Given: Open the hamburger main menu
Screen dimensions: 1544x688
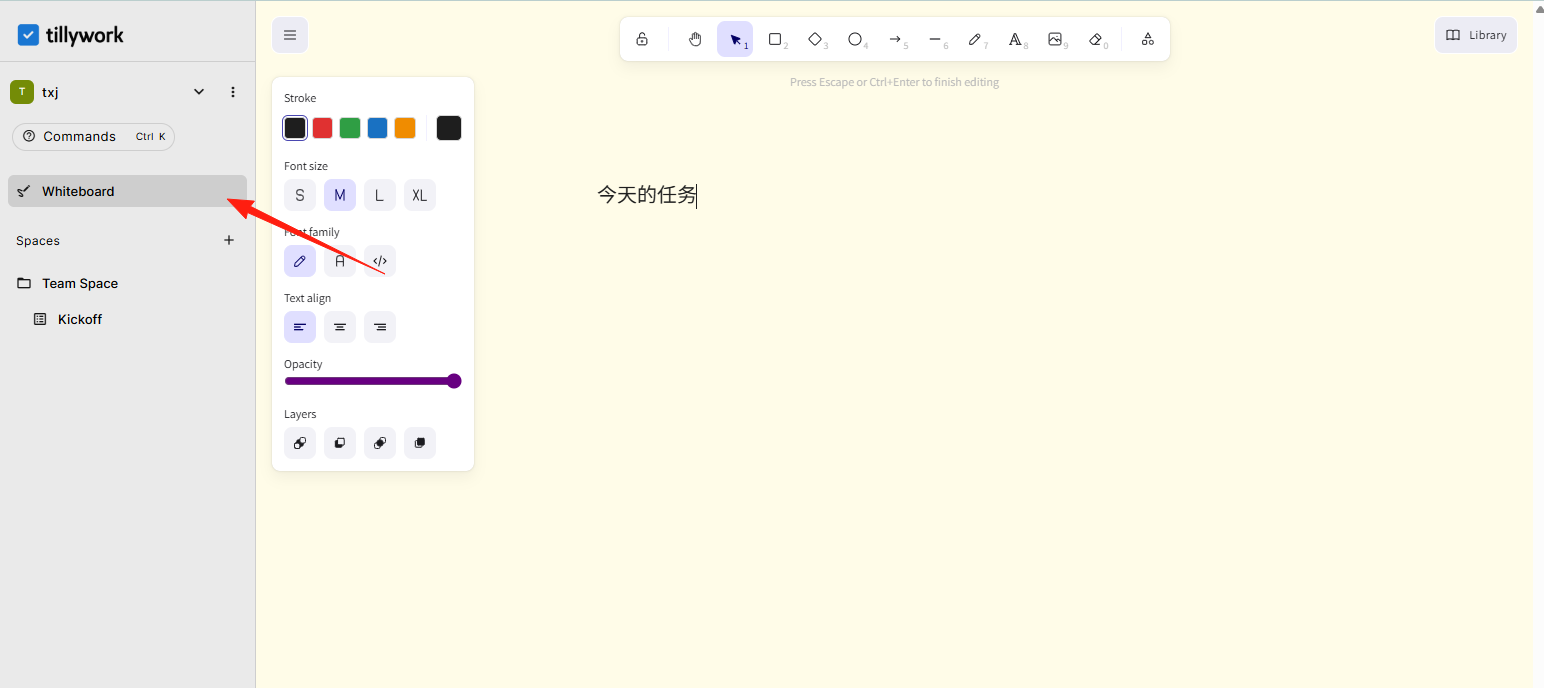Looking at the screenshot, I should click(x=290, y=35).
